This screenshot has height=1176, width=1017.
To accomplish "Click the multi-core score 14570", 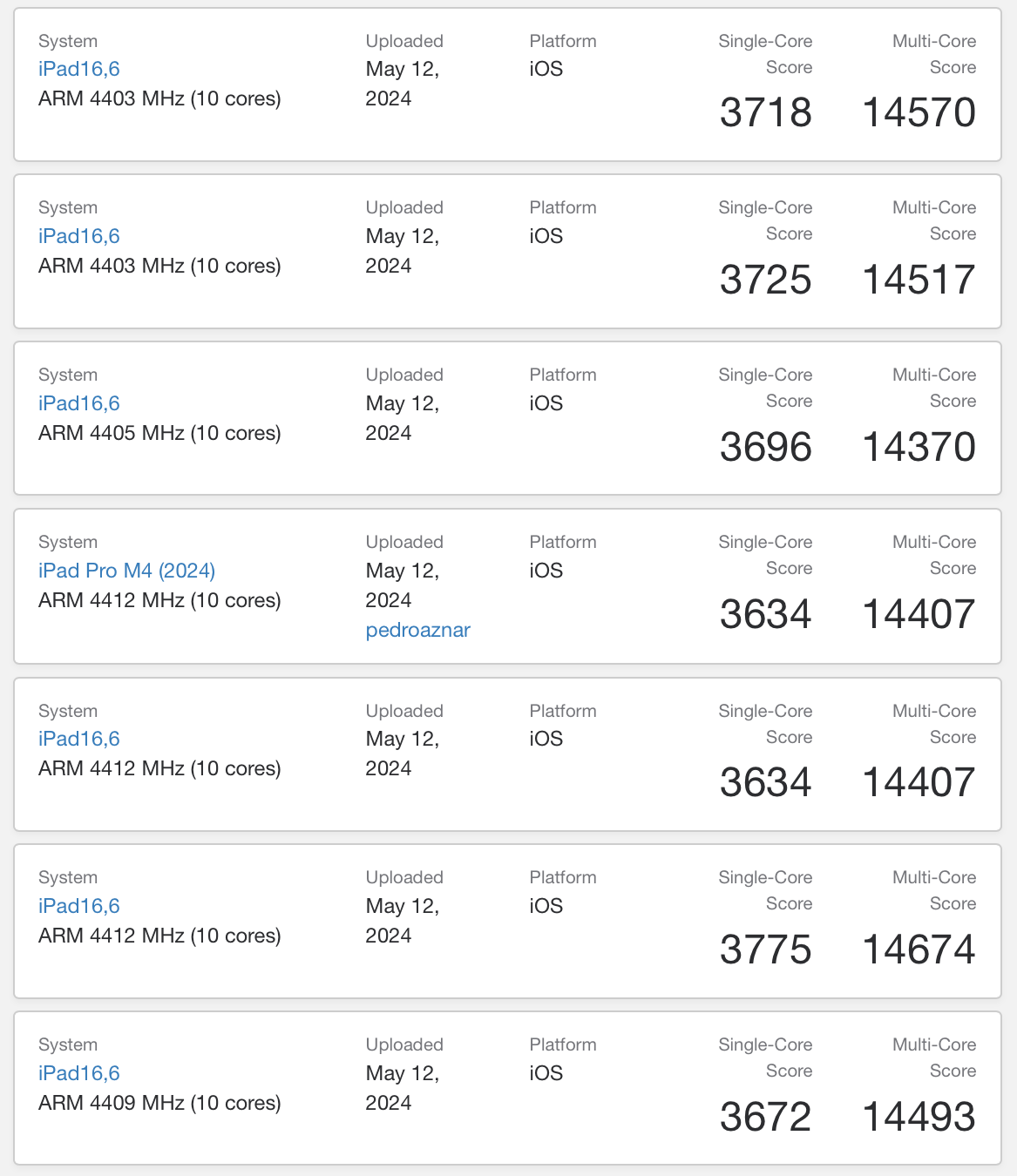I will coord(919,113).
